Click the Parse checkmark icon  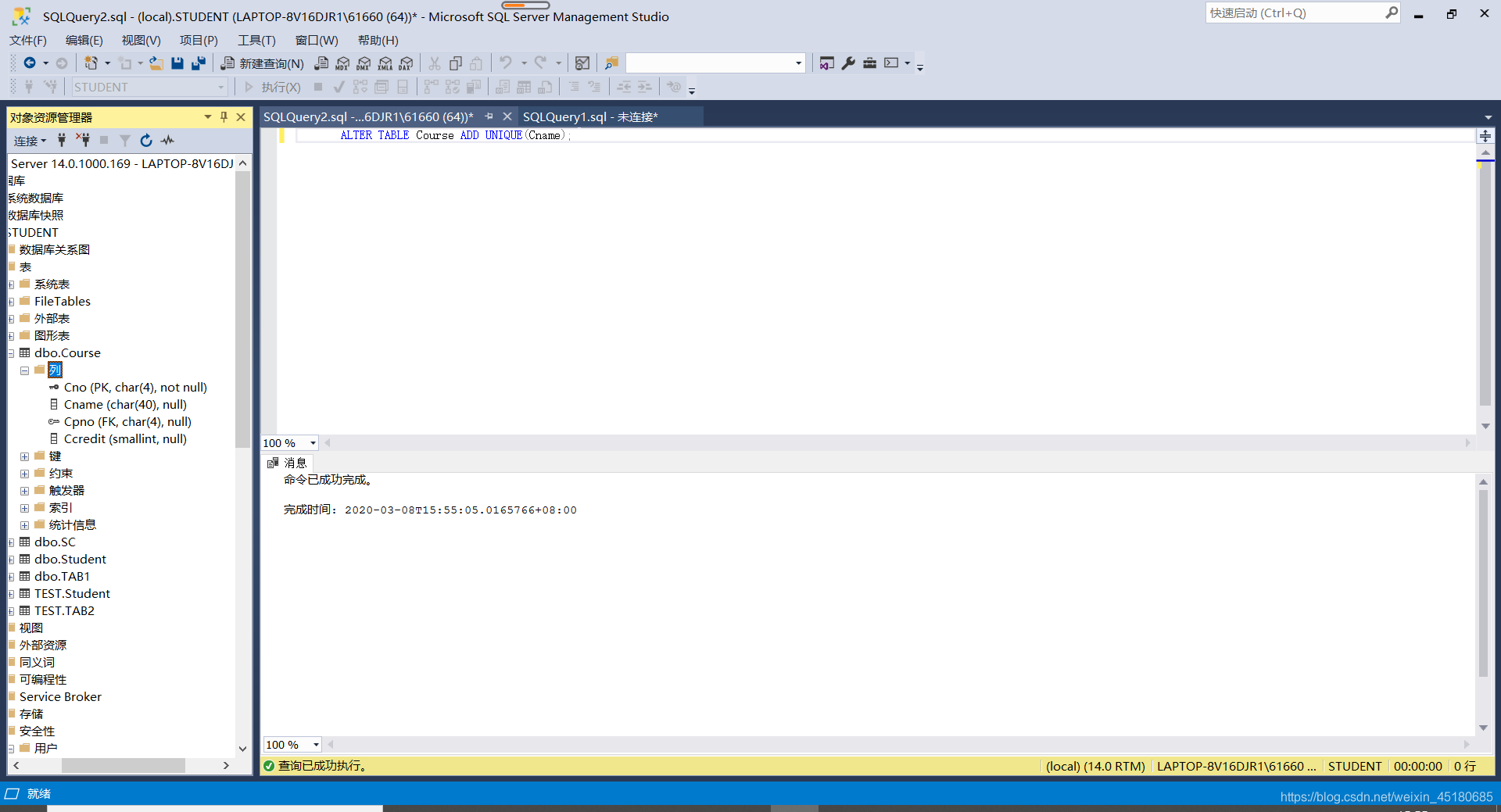339,87
